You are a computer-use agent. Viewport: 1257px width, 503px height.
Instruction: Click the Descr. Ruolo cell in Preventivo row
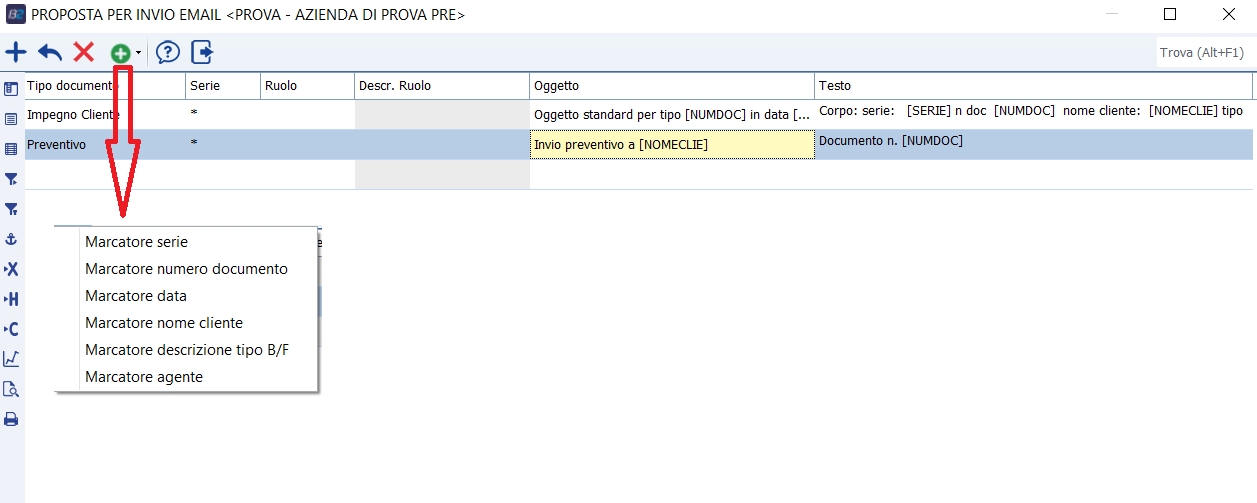coord(442,145)
